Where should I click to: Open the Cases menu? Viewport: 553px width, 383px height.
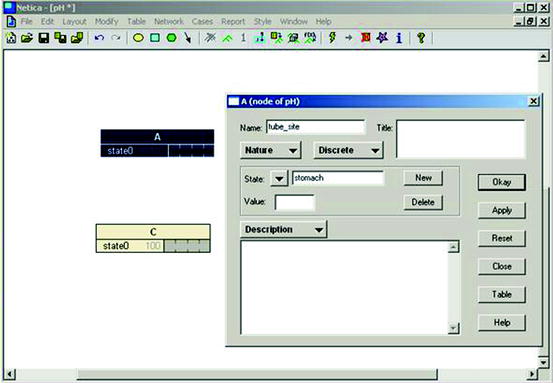(202, 22)
